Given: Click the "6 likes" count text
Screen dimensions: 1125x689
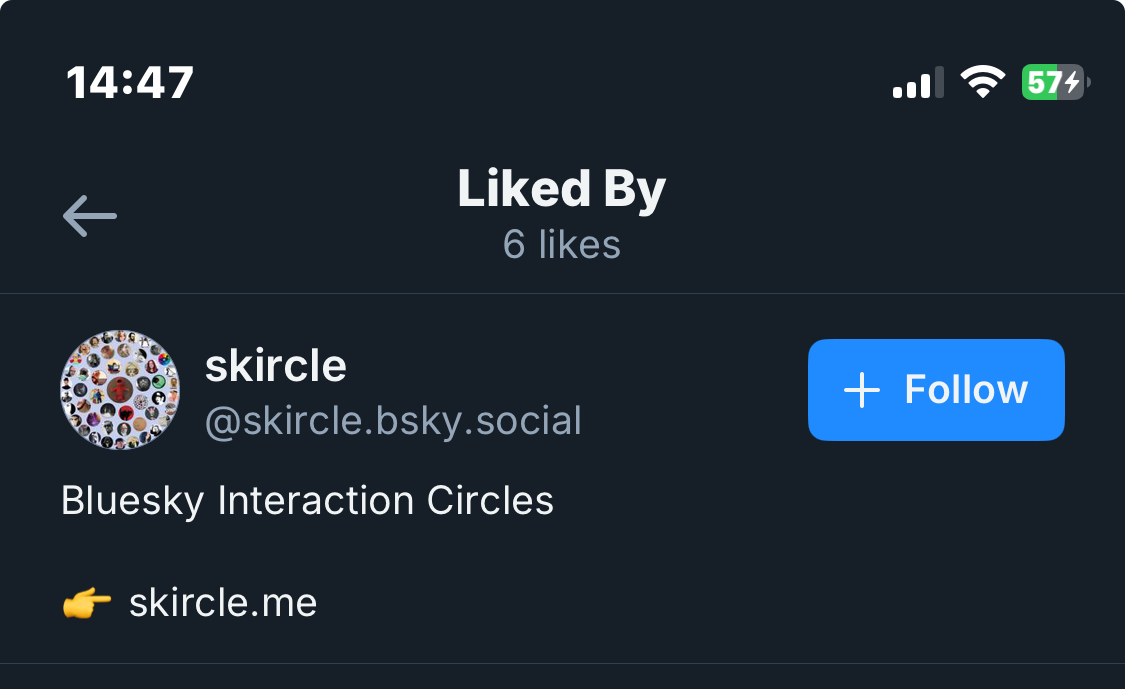Looking at the screenshot, I should pyautogui.click(x=562, y=245).
